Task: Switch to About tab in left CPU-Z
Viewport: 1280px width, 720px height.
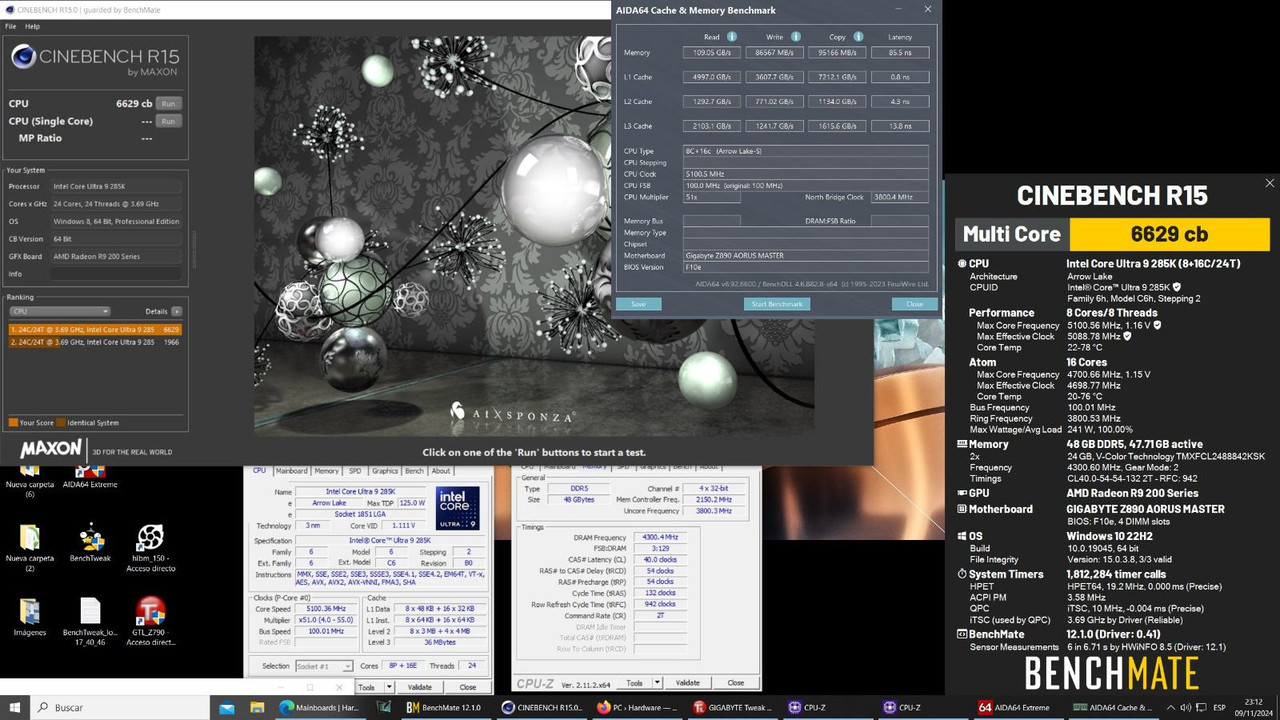Action: click(x=441, y=471)
